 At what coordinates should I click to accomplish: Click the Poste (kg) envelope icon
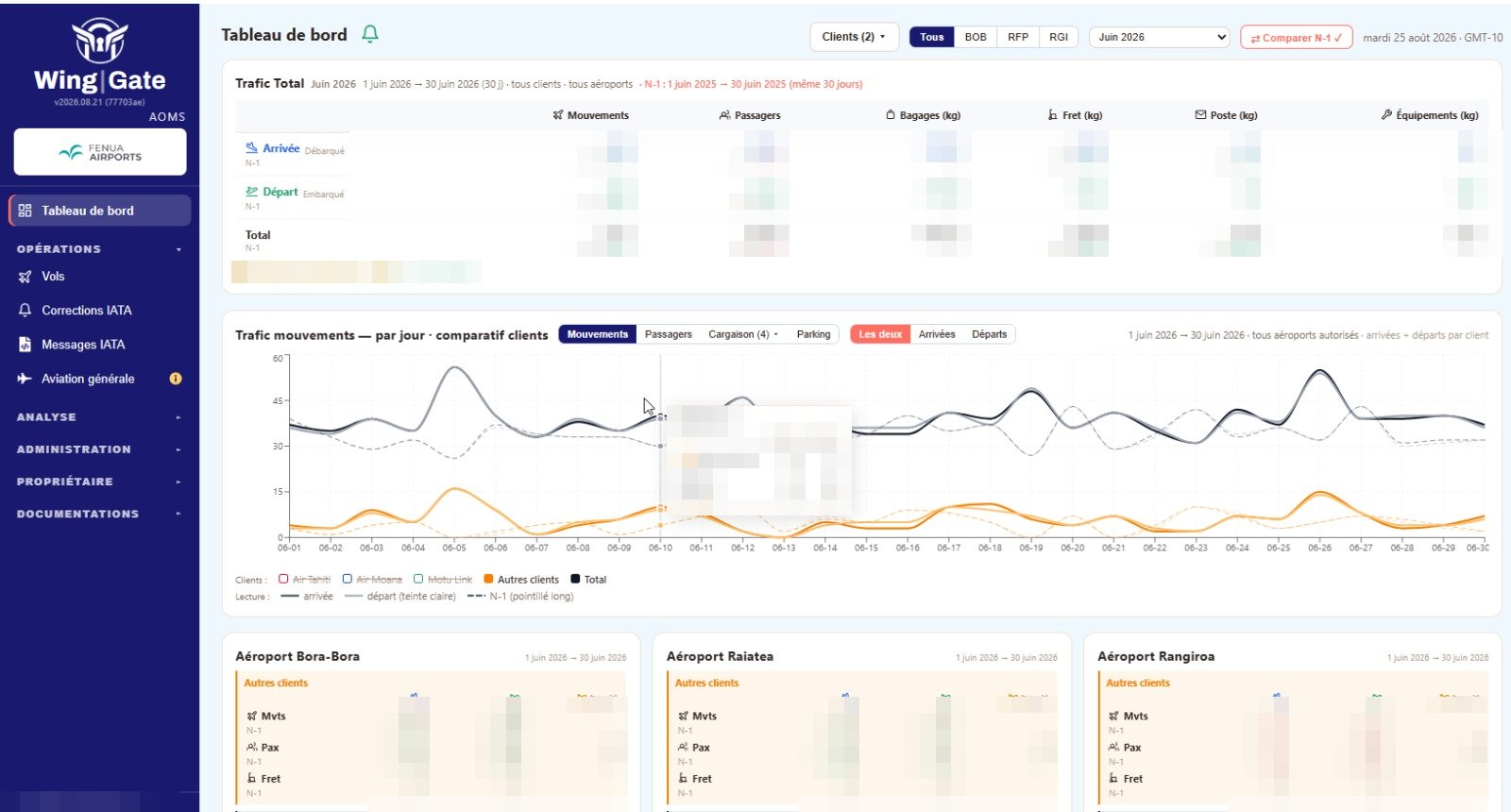click(x=1201, y=115)
